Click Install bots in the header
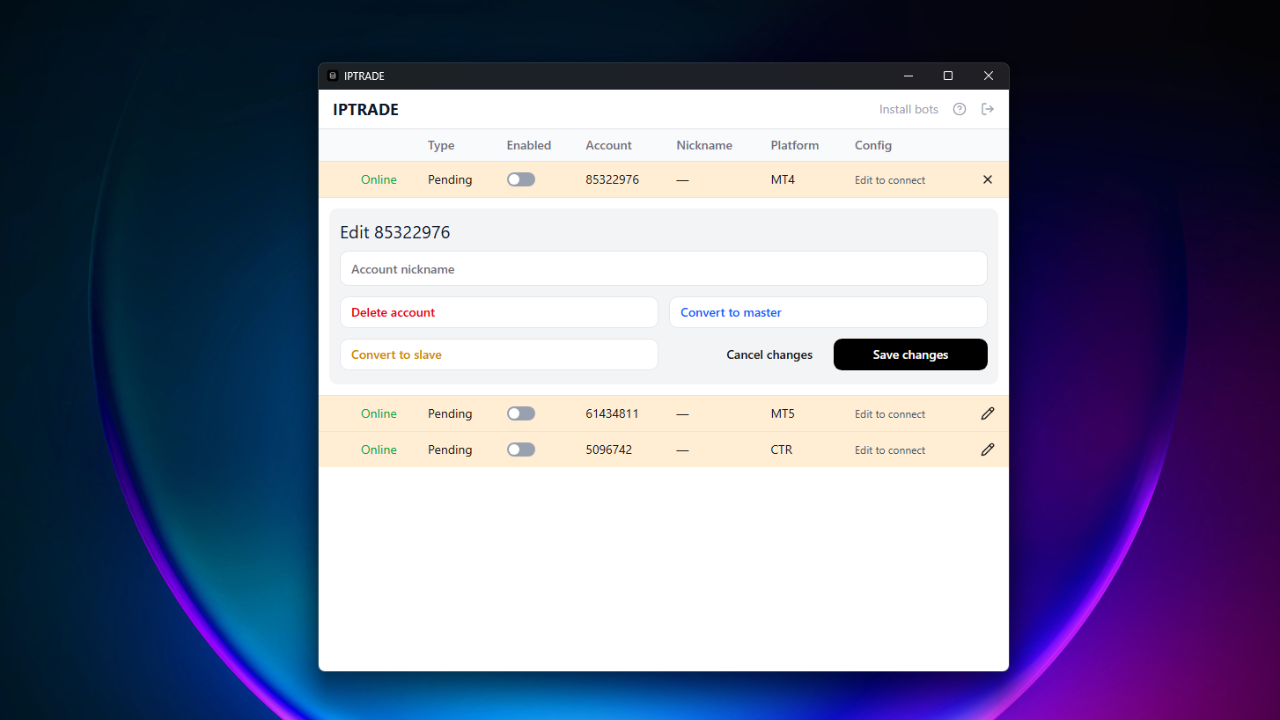The width and height of the screenshot is (1280, 720). (x=908, y=109)
